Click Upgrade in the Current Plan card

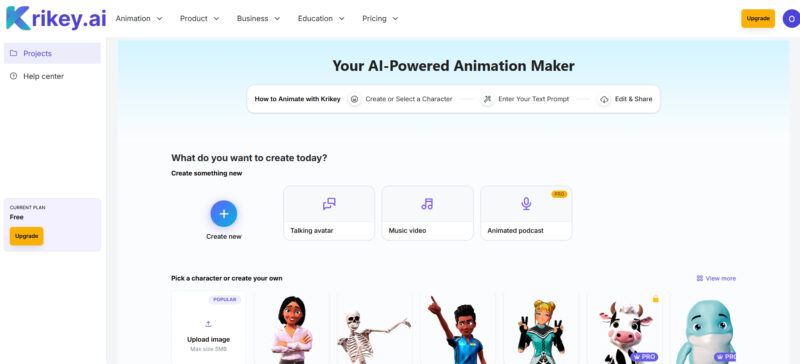[27, 236]
